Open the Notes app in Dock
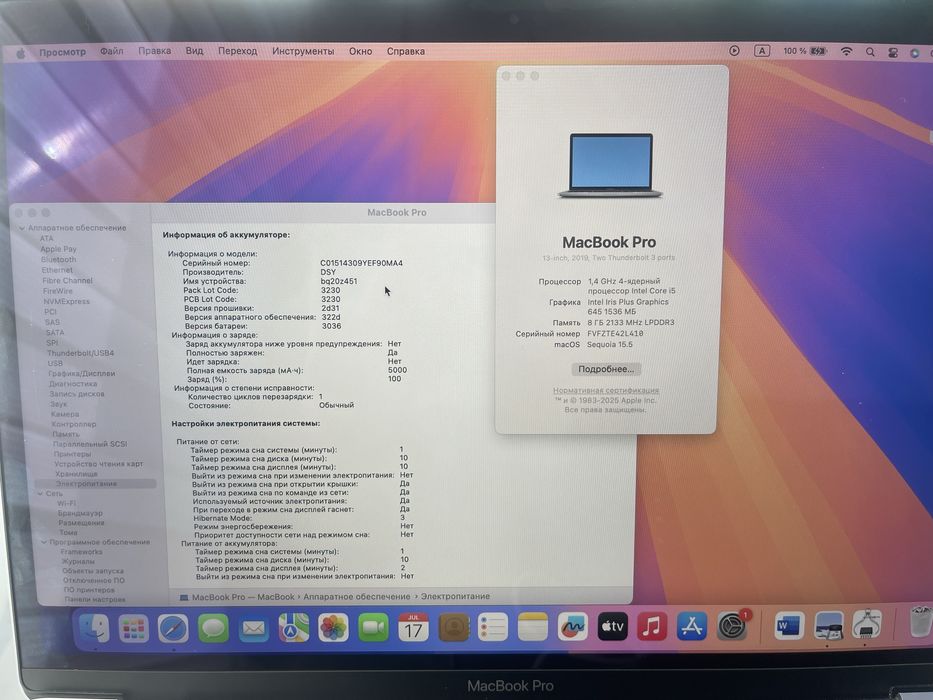The width and height of the screenshot is (933, 700). [533, 627]
